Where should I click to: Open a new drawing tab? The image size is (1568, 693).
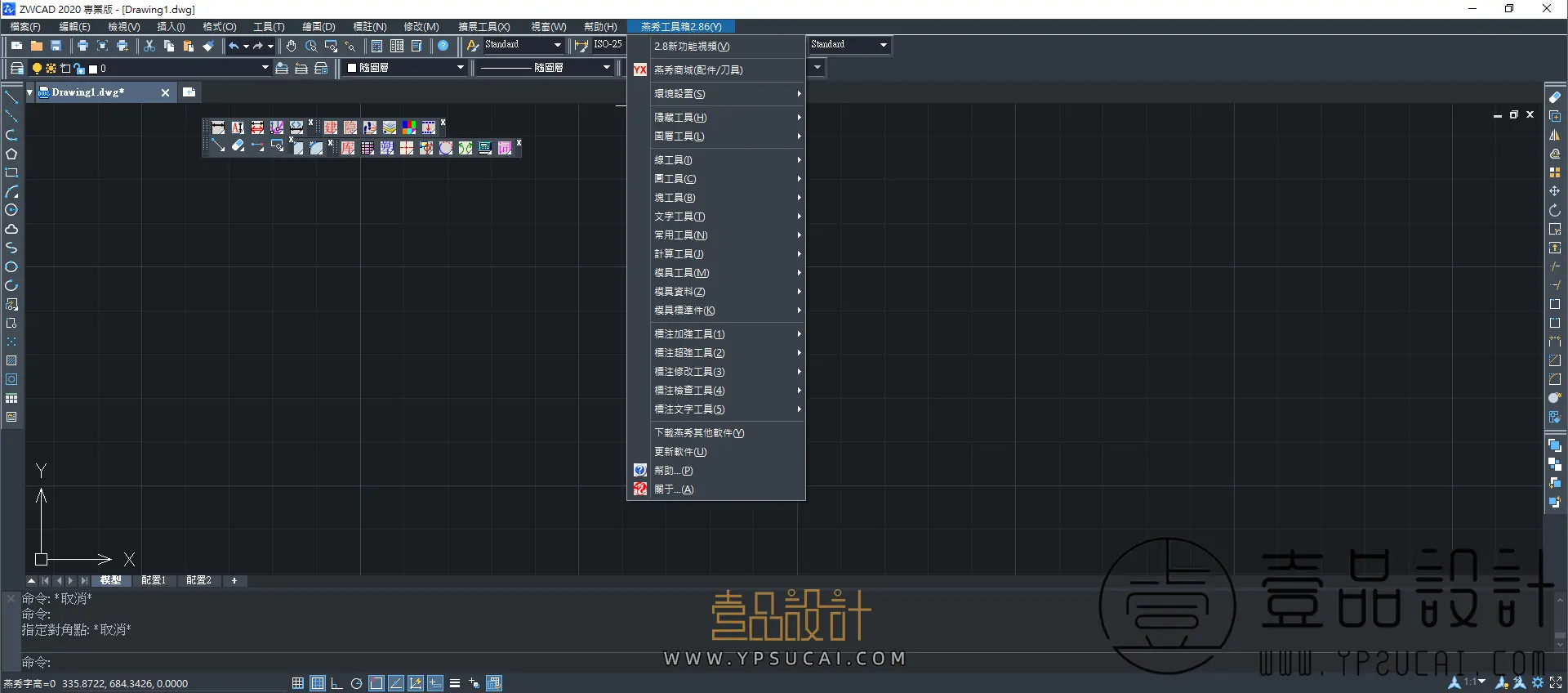pyautogui.click(x=189, y=92)
